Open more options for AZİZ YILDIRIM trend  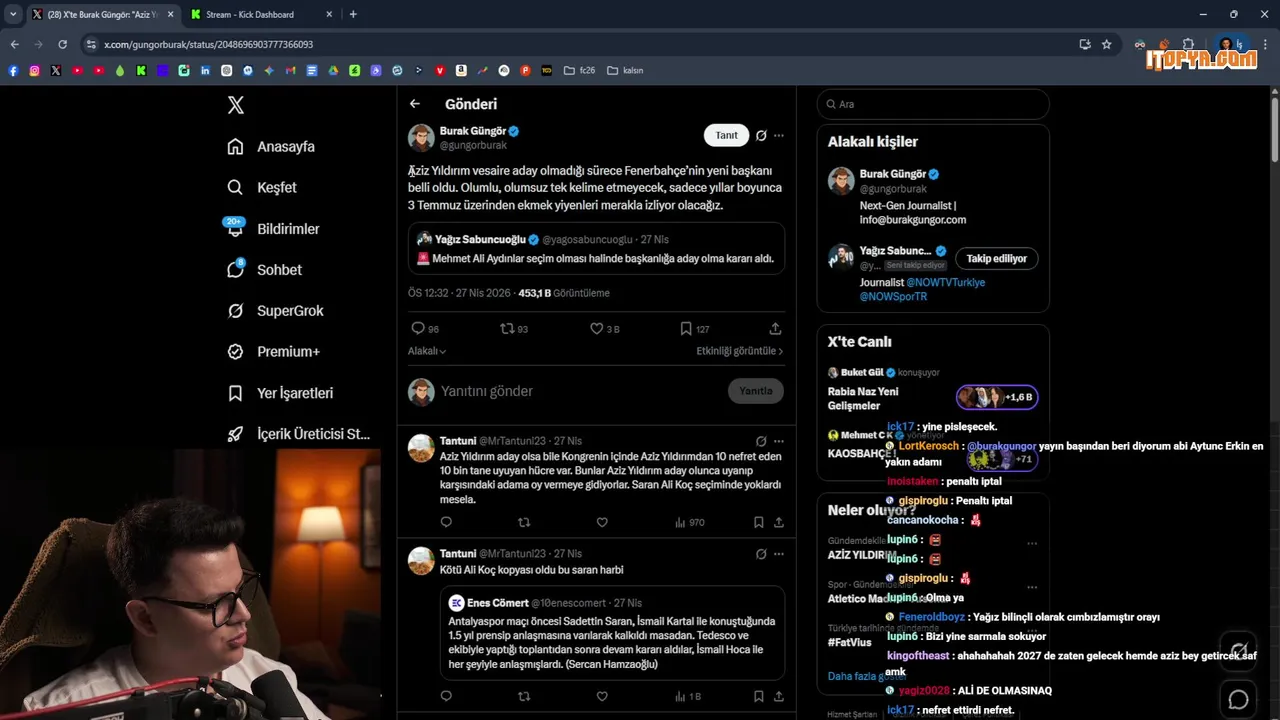1032,544
